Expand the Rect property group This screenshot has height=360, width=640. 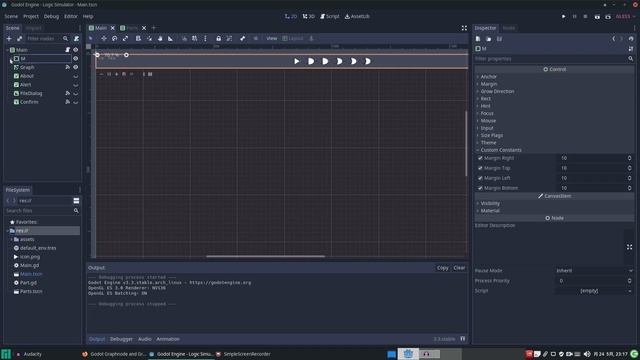tap(485, 99)
